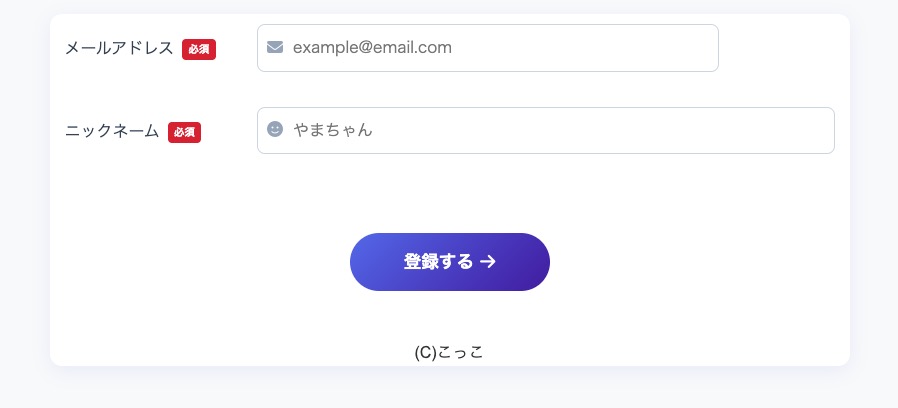Click the ニックネーム field label
Viewport: 898px width, 408px height.
coord(112,131)
